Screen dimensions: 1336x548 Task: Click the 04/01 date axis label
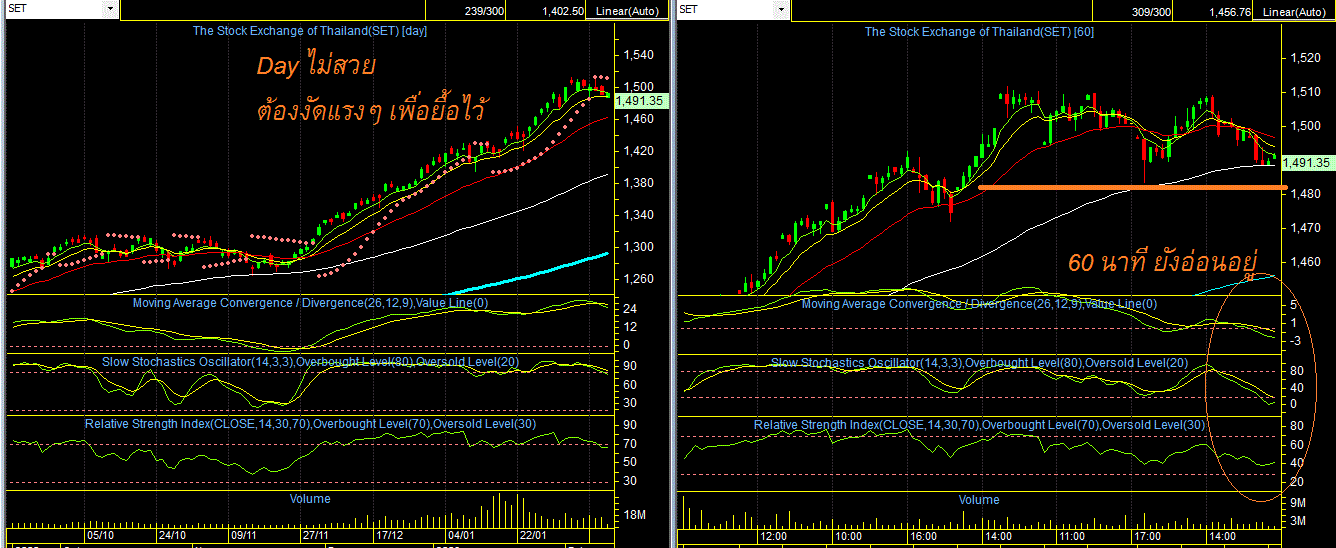460,535
